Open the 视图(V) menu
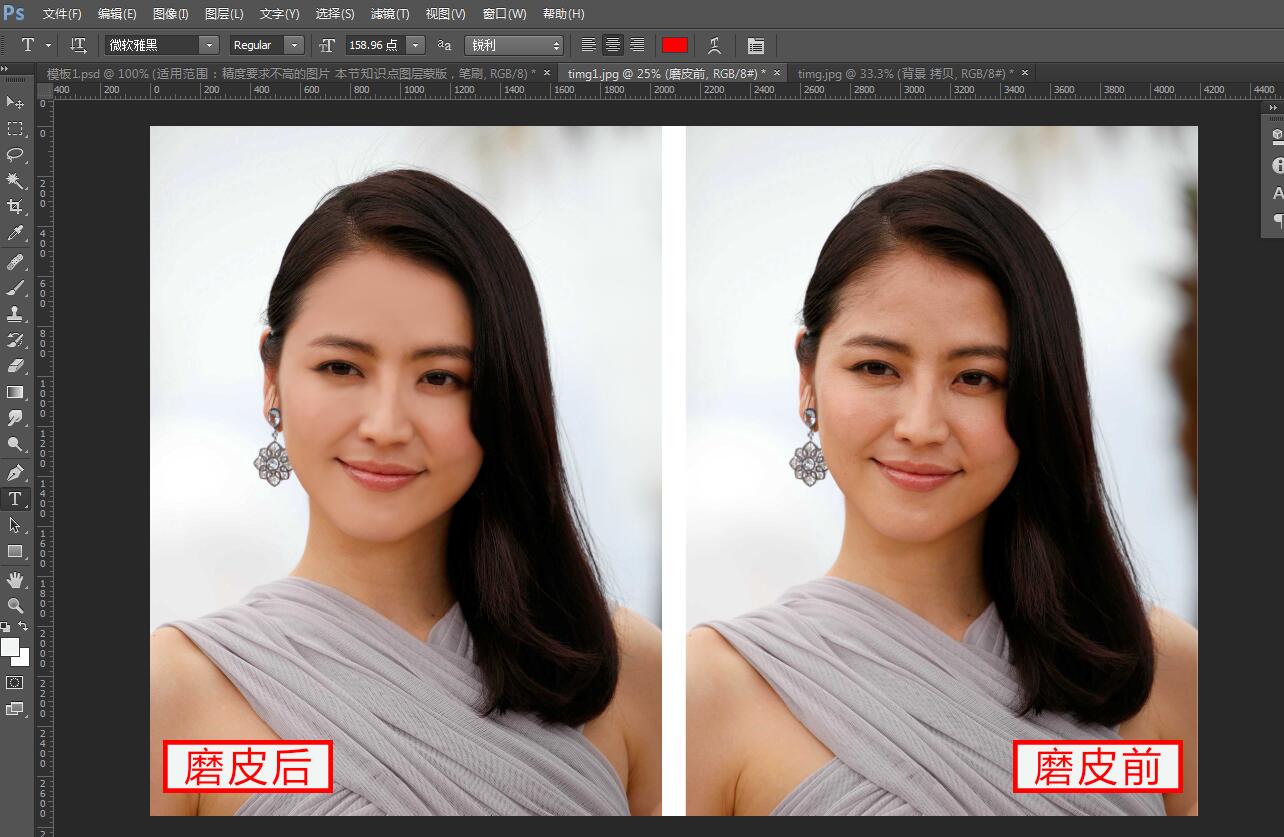1284x837 pixels. point(445,14)
